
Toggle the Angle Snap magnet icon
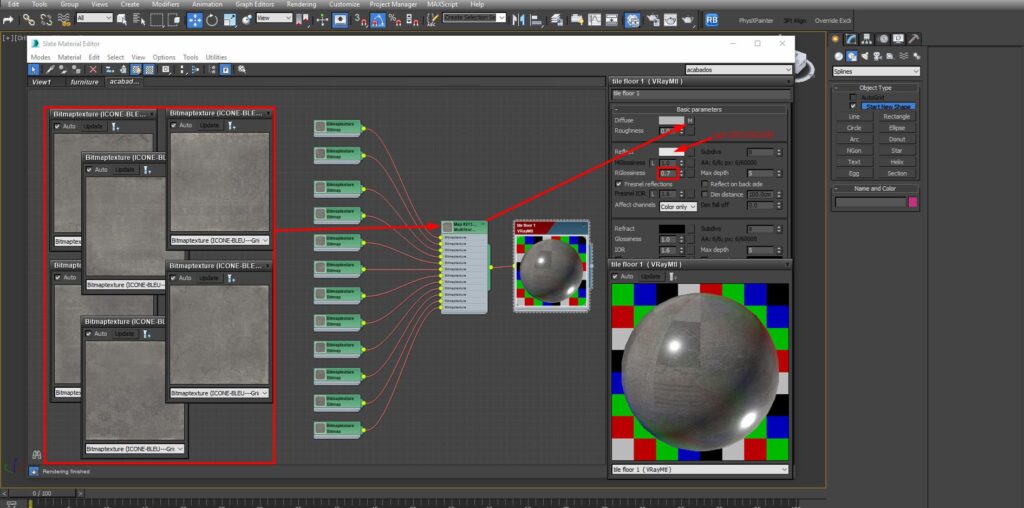pyautogui.click(x=378, y=20)
